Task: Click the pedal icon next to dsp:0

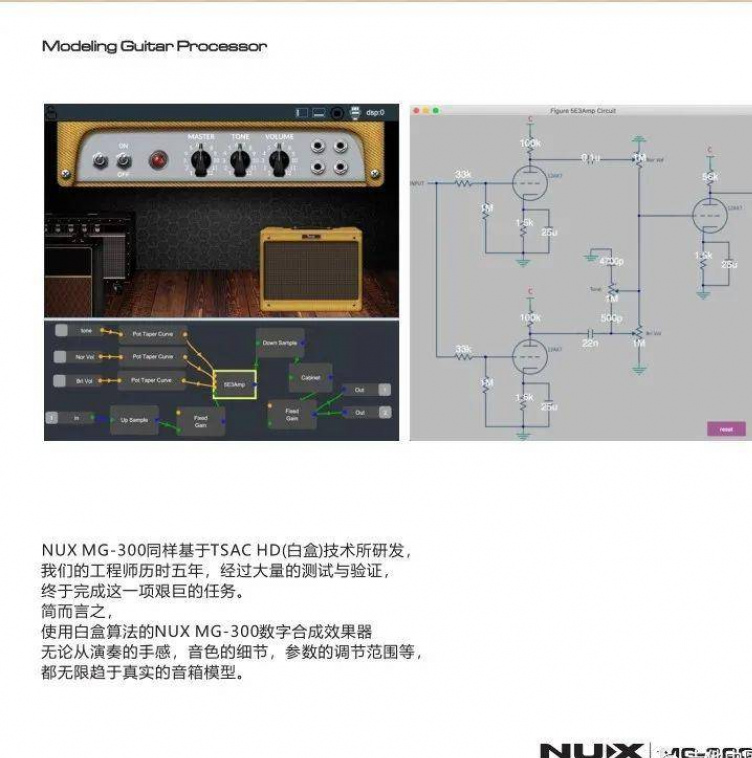Action: click(355, 113)
